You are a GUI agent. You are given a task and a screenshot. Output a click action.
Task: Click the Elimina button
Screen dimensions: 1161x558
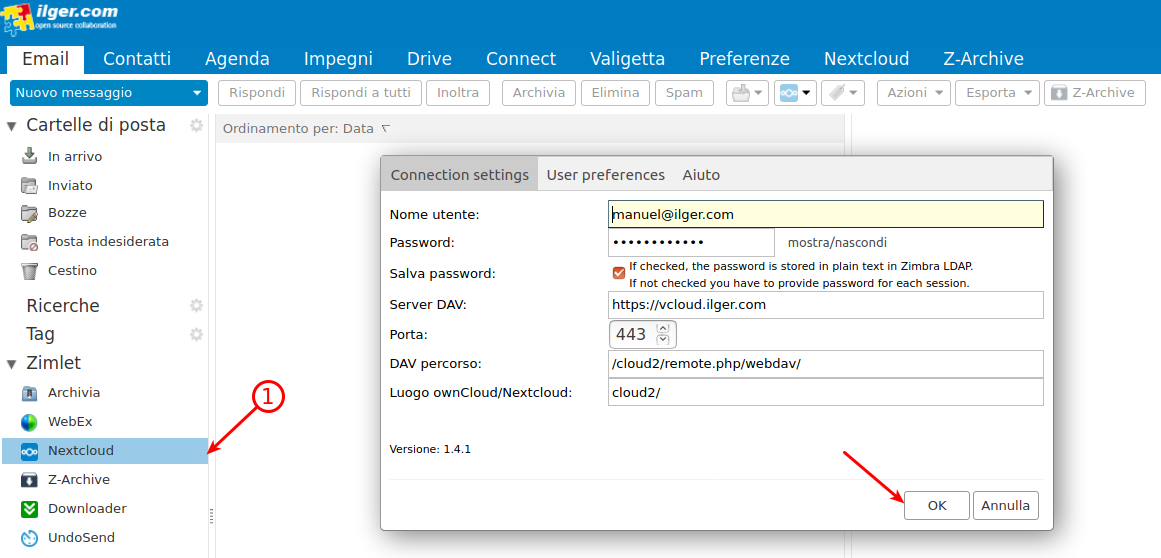[615, 93]
